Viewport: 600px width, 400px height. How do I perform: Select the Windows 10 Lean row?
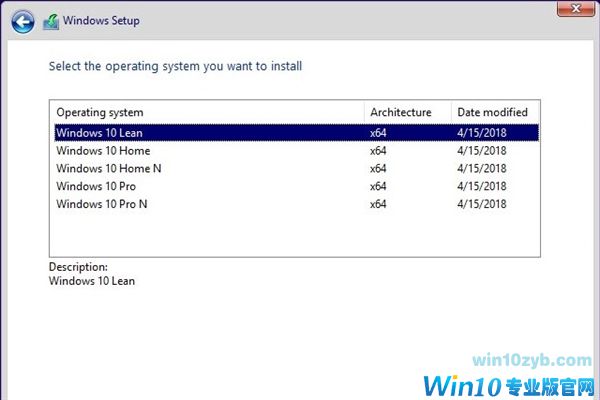click(x=297, y=133)
